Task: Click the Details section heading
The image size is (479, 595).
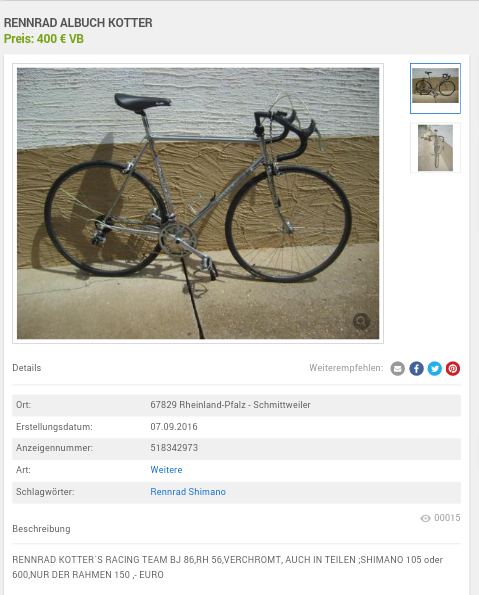Action: 27,368
